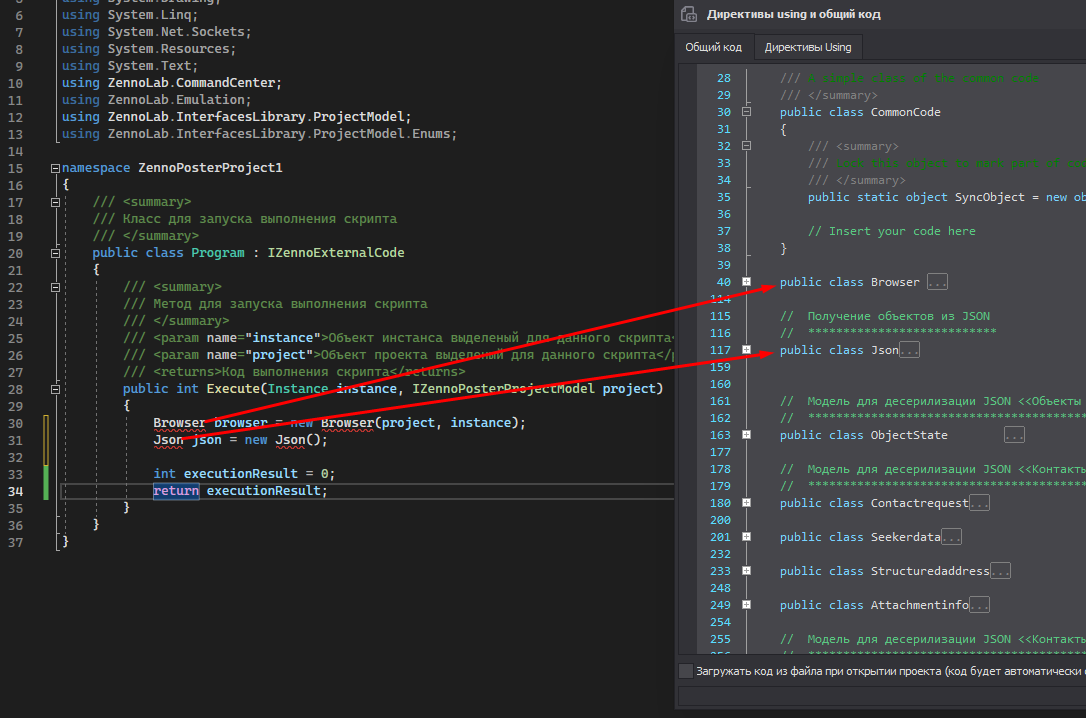The image size is (1086, 718).
Task: Click the 'return' keyword on line 34
Action: (x=176, y=491)
